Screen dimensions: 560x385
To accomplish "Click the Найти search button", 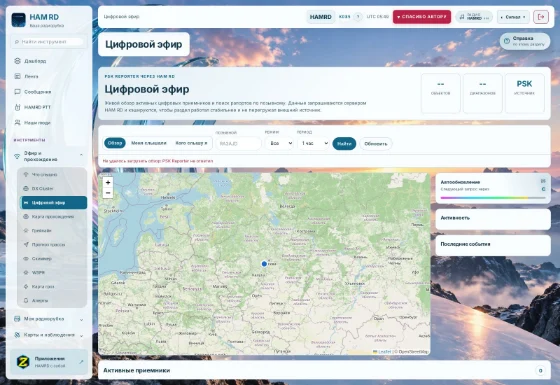I will point(344,144).
